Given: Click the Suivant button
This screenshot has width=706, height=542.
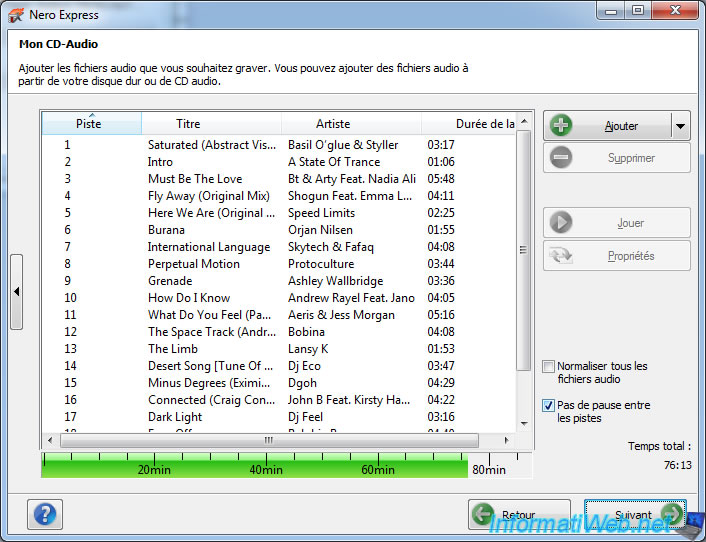Looking at the screenshot, I should [635, 515].
